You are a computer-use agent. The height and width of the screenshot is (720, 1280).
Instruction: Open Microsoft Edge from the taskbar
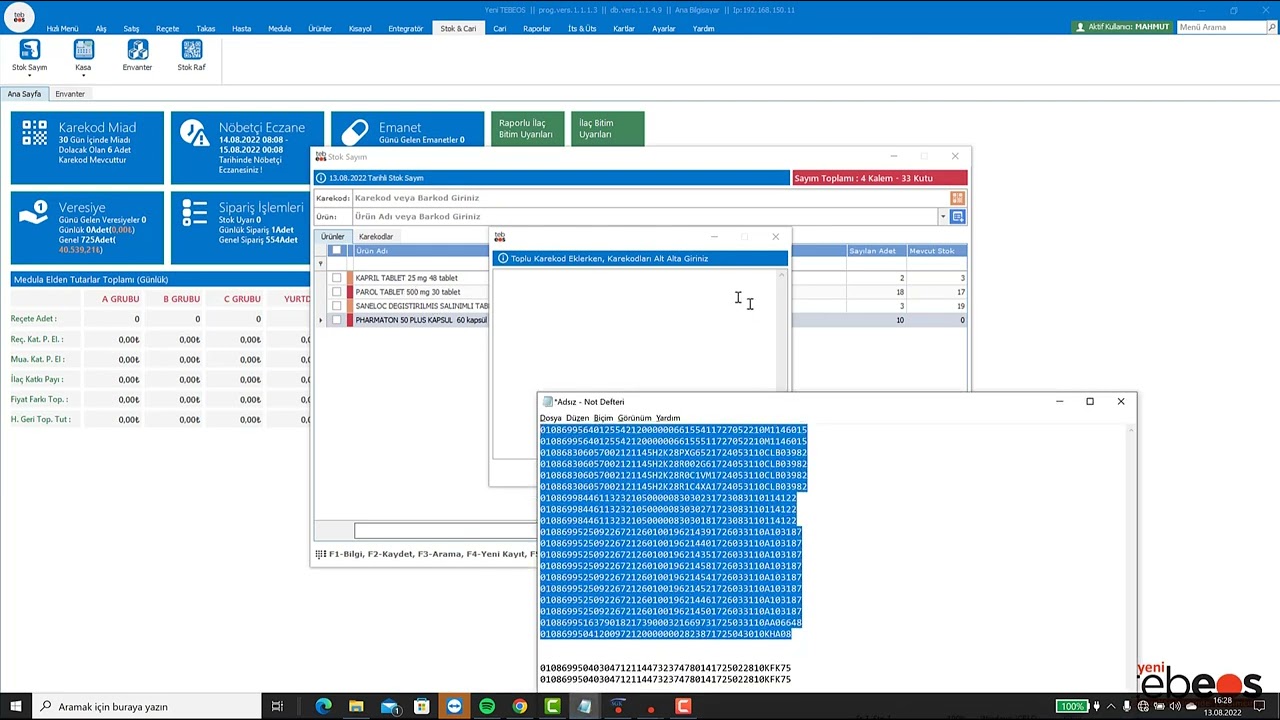(x=323, y=707)
